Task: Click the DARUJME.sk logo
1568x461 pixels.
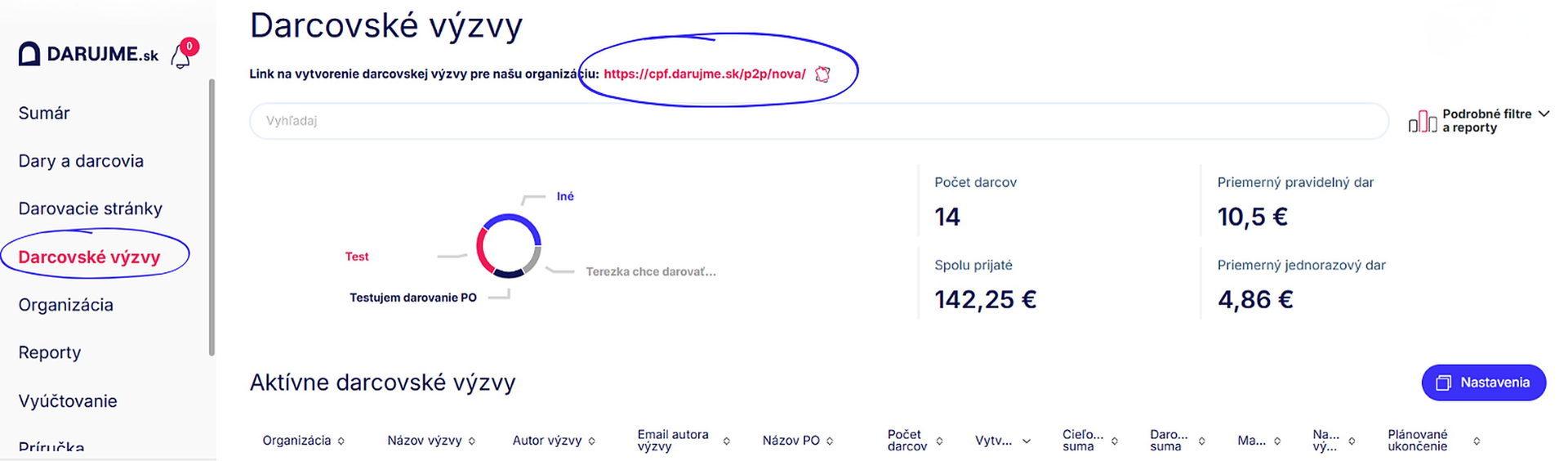Action: (x=88, y=54)
